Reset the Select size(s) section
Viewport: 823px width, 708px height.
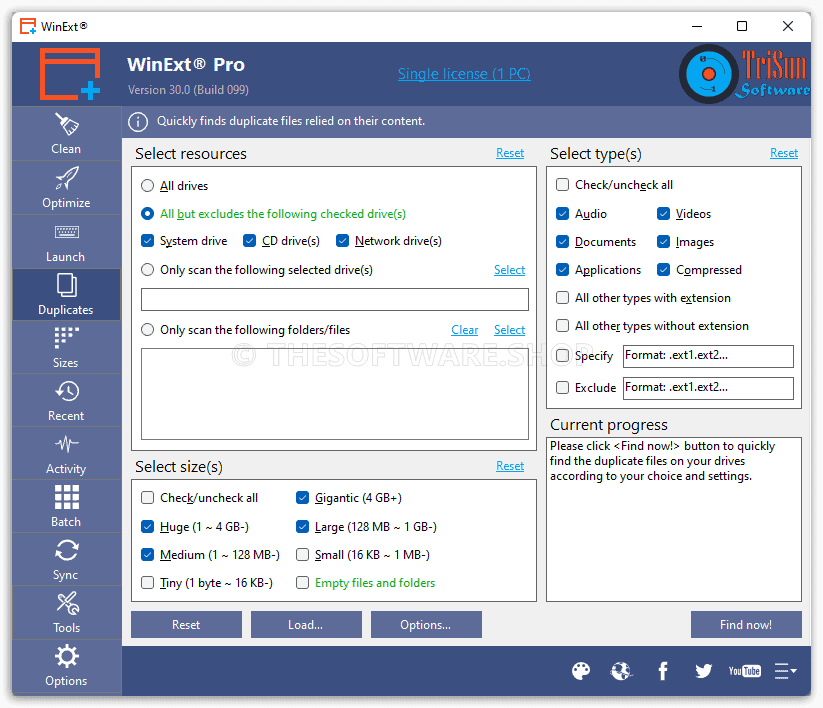[510, 466]
